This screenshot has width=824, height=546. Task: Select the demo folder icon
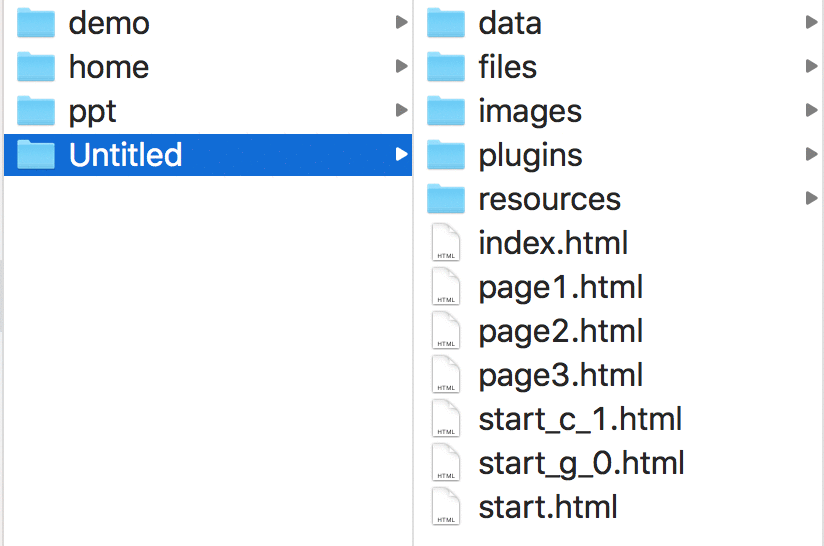coord(36,23)
